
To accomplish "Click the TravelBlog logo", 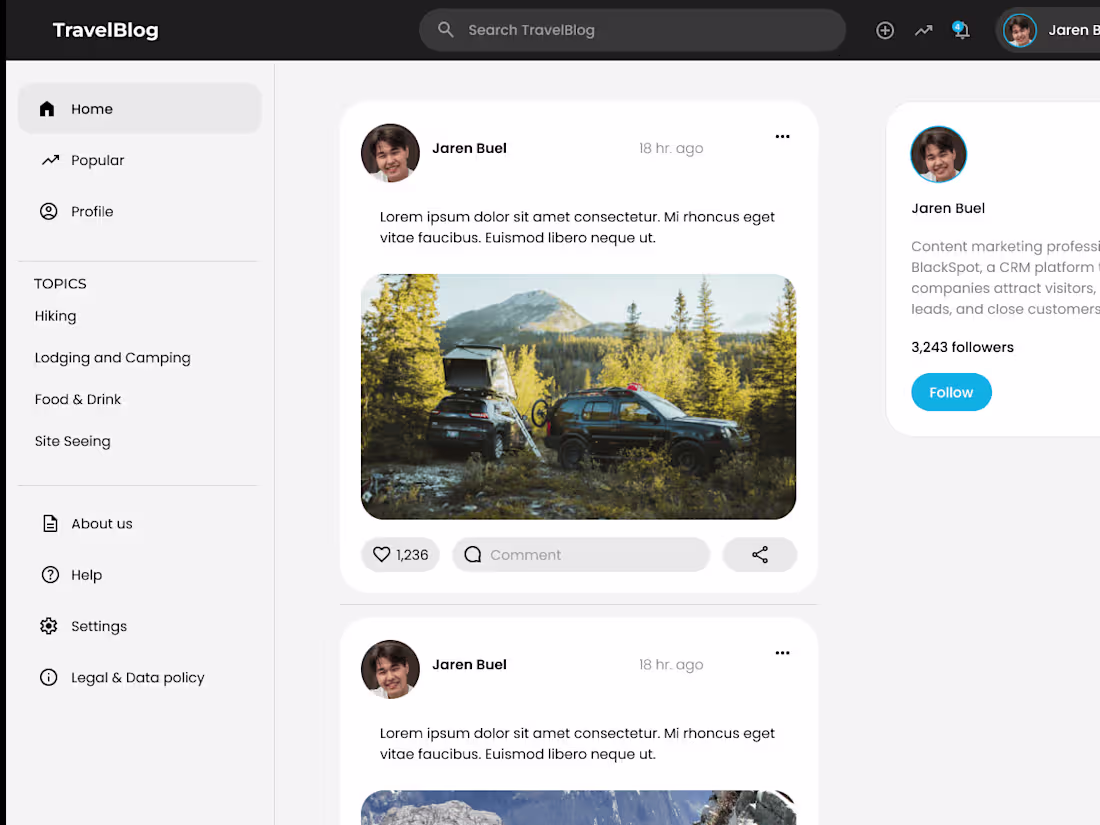I will 106,30.
